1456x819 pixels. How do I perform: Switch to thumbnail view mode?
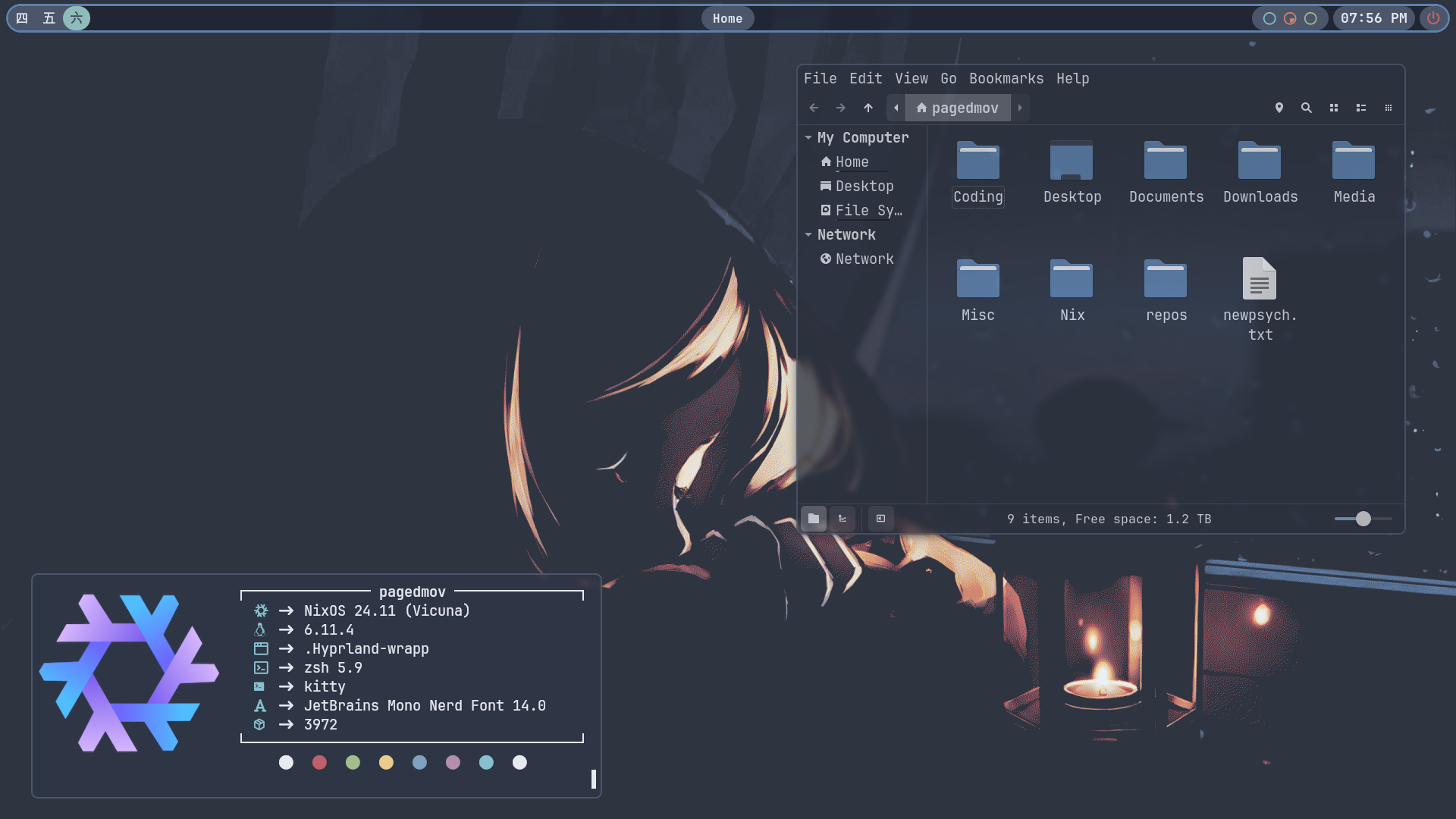(x=1389, y=108)
